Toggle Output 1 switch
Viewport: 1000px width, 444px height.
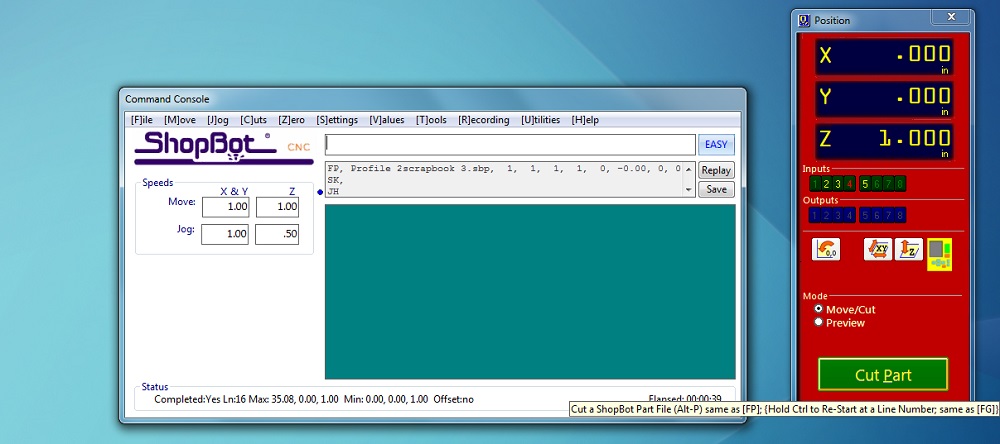coord(814,216)
